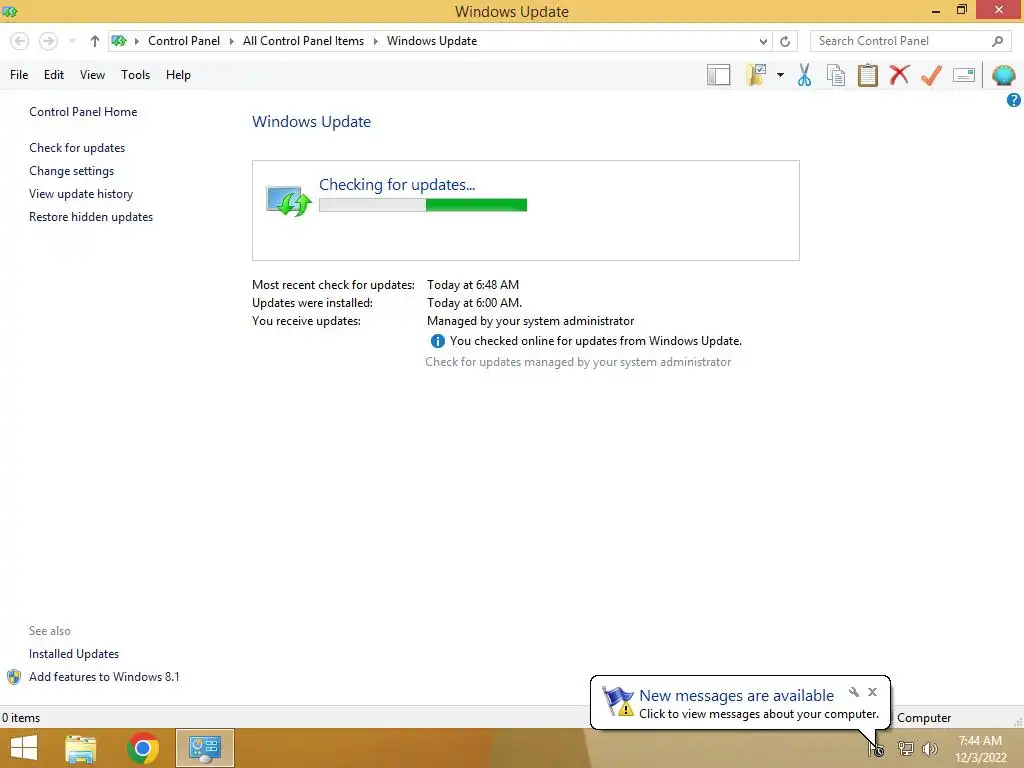Image resolution: width=1024 pixels, height=768 pixels.
Task: Click the envelope card toolbar icon
Action: (x=964, y=75)
